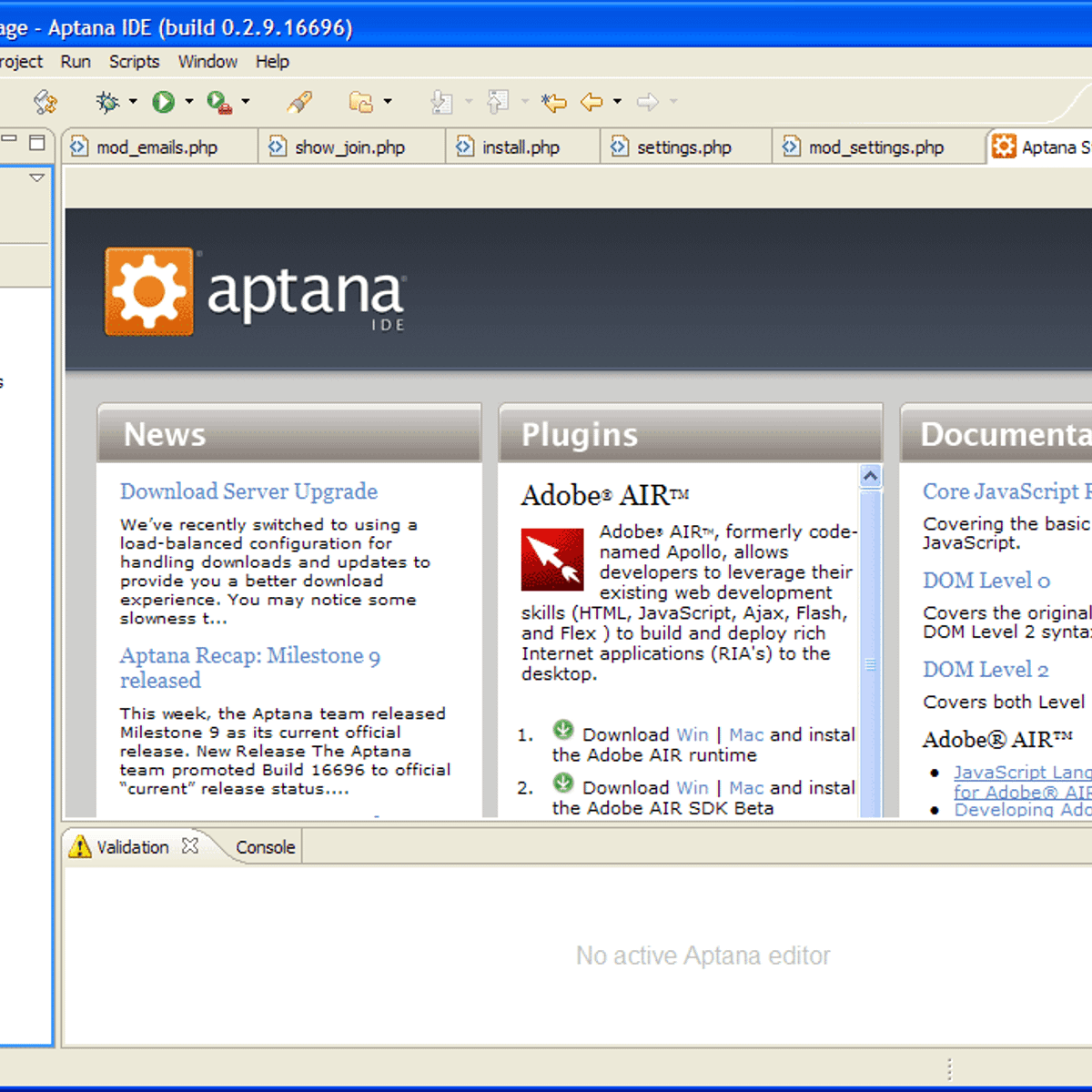Open Search with the flashlight icon
The height and width of the screenshot is (1092, 1092).
pos(299,102)
